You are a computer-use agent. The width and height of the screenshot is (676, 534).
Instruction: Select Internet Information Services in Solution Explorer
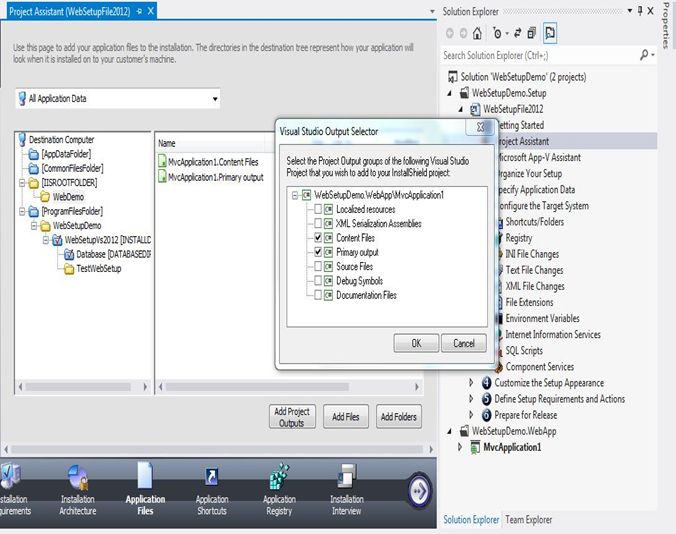[x=553, y=334]
